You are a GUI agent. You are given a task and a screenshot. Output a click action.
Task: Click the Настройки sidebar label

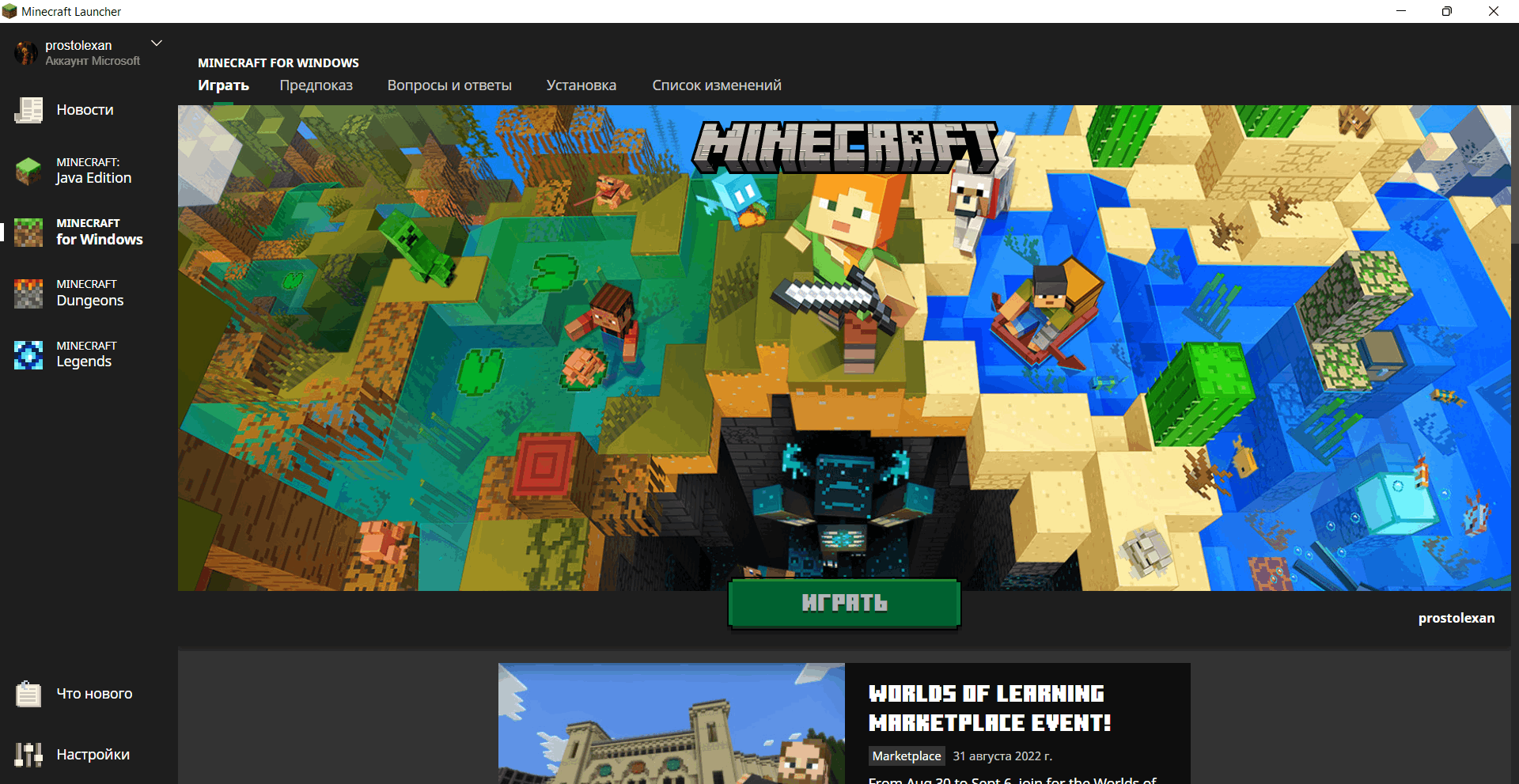coord(93,755)
